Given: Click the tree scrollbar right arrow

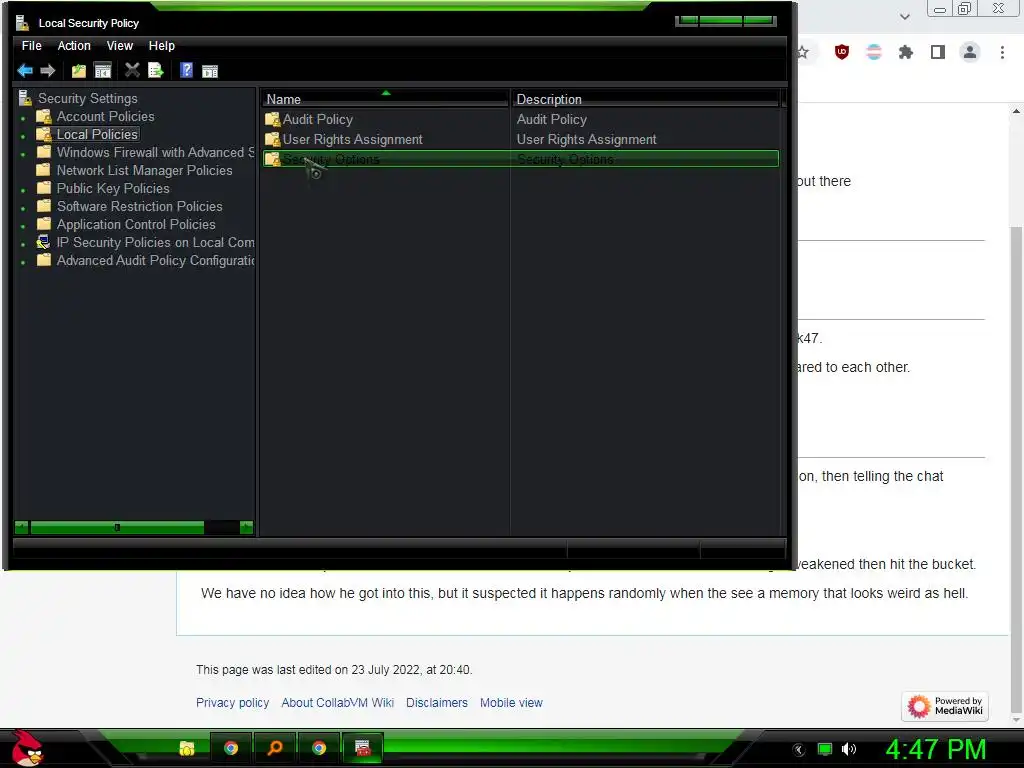Looking at the screenshot, I should pyautogui.click(x=246, y=527).
